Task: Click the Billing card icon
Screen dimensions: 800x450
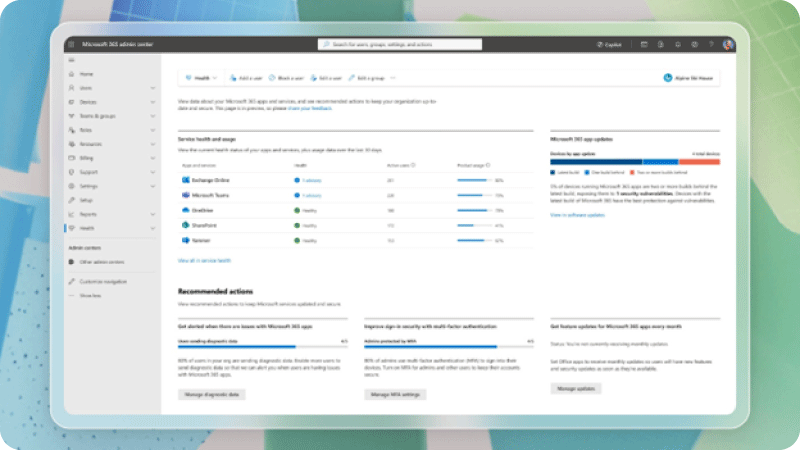Action: coord(71,158)
